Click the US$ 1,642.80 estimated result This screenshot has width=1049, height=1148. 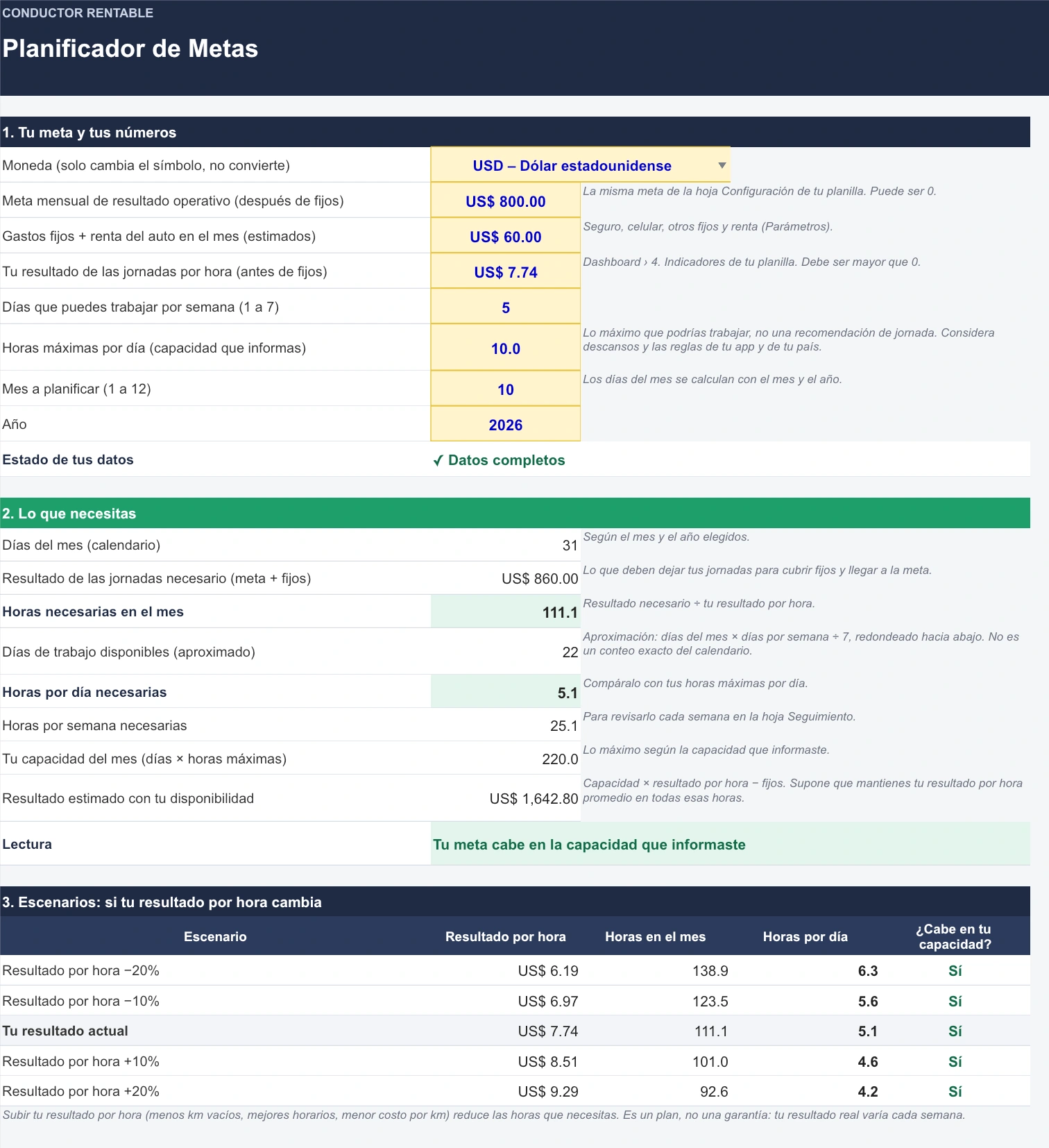(534, 799)
